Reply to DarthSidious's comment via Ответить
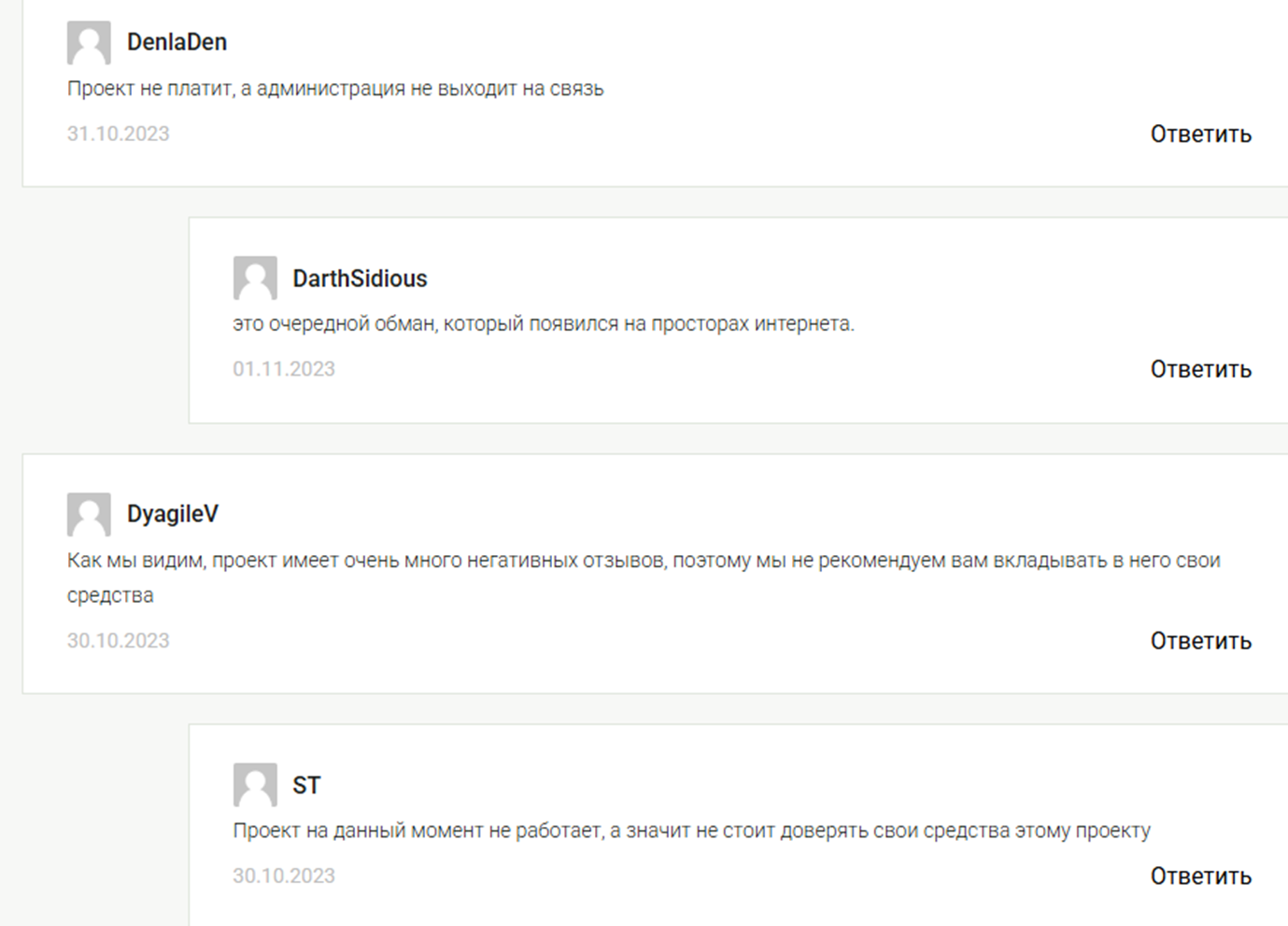Screen dimensions: 1288x926 coord(1200,370)
